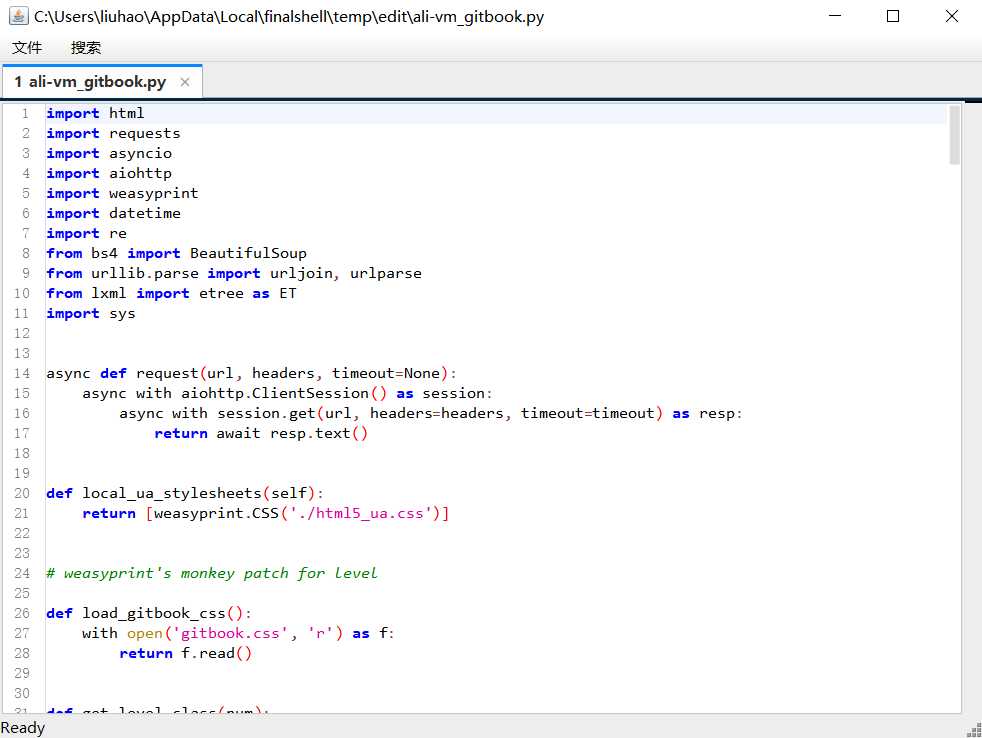This screenshot has width=982, height=738.
Task: Click the 'import re' line
Action: pos(86,234)
